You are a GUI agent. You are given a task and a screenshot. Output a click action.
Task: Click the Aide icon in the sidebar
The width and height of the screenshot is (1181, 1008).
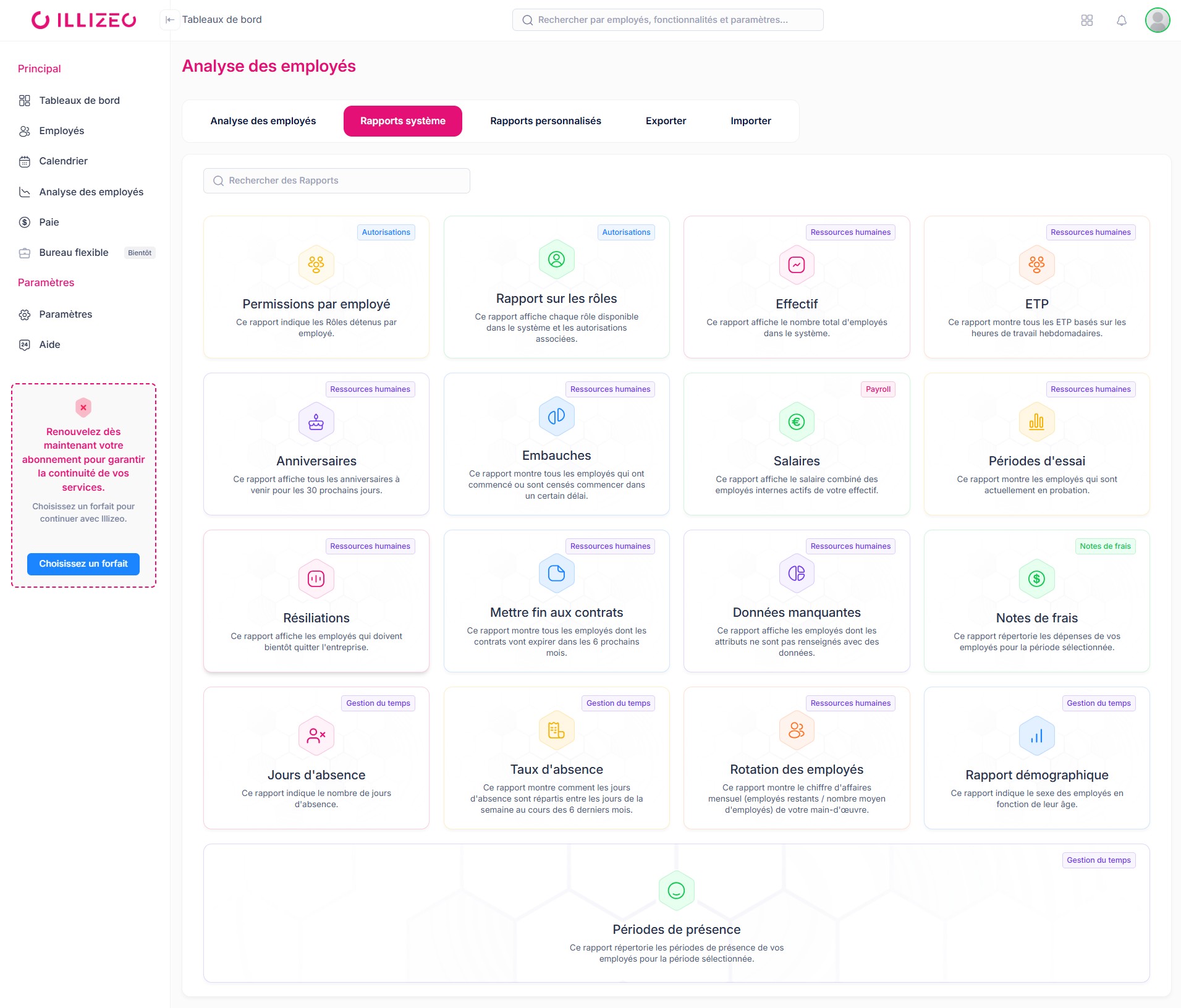point(25,344)
